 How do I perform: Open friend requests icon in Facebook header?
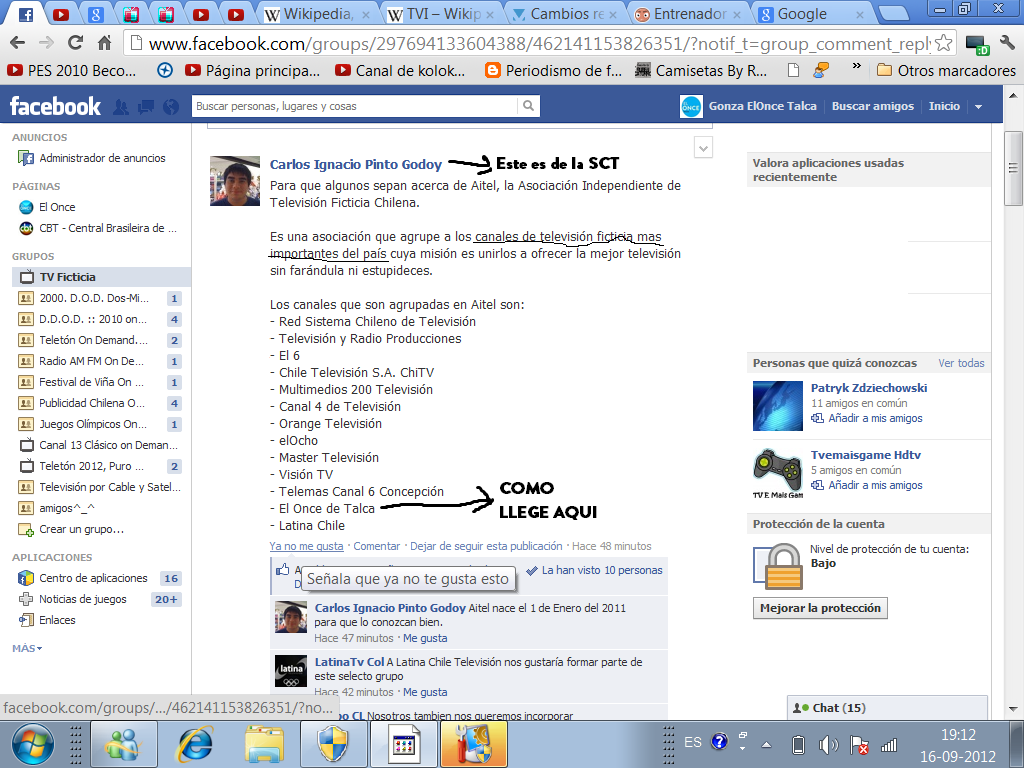[121, 106]
